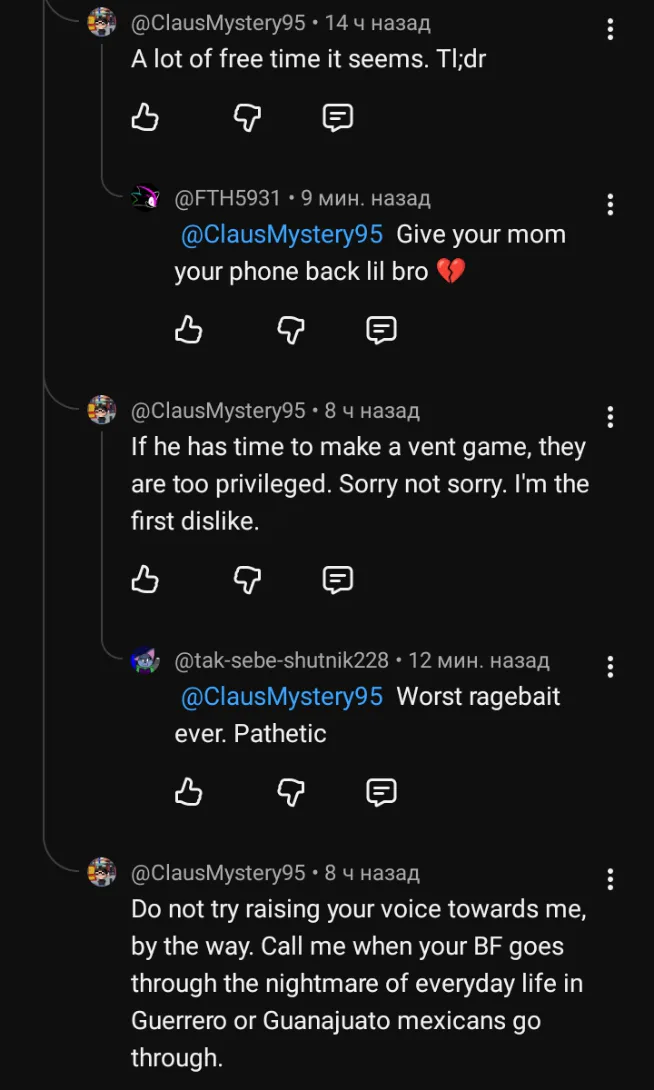Reply to the @FTH5931 comment

coord(381,330)
